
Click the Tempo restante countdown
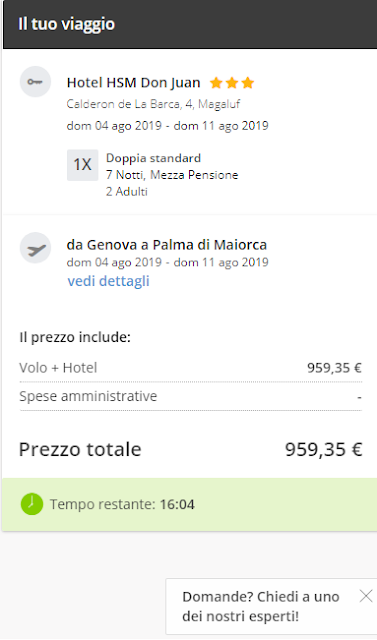point(122,504)
